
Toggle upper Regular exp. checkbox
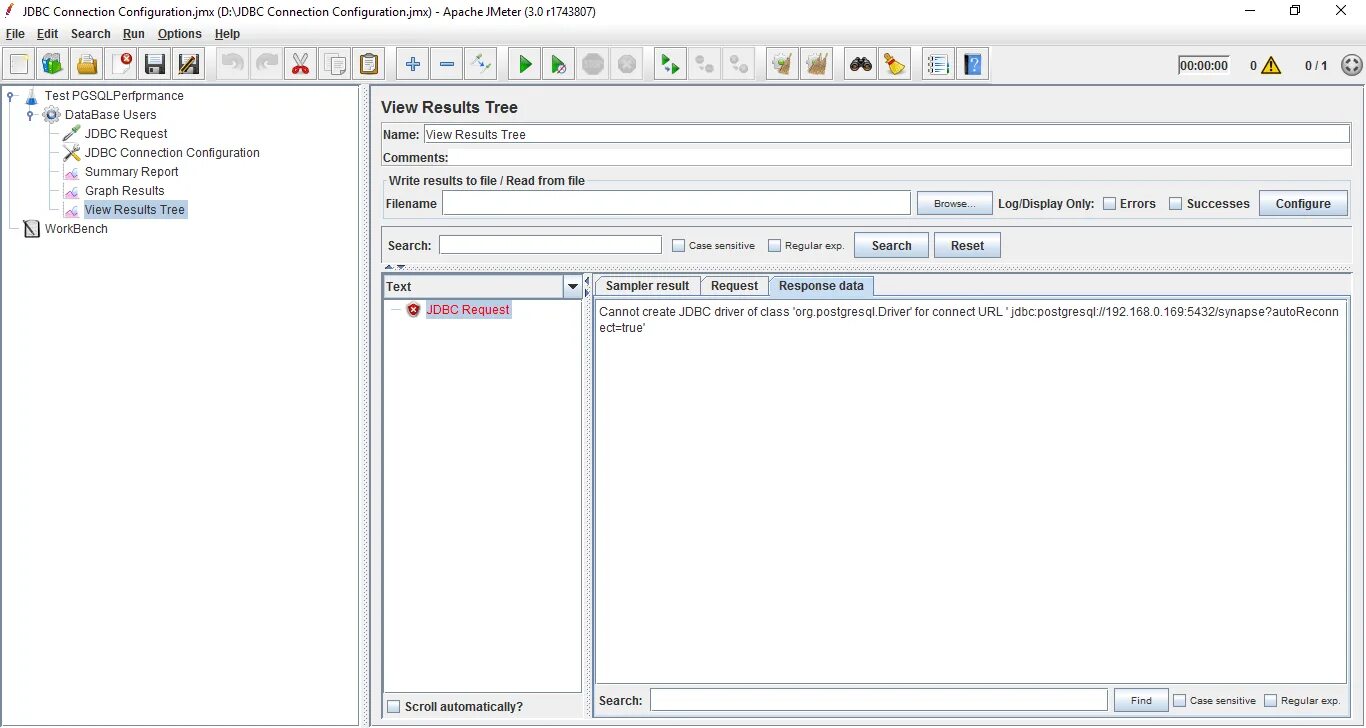[774, 246]
